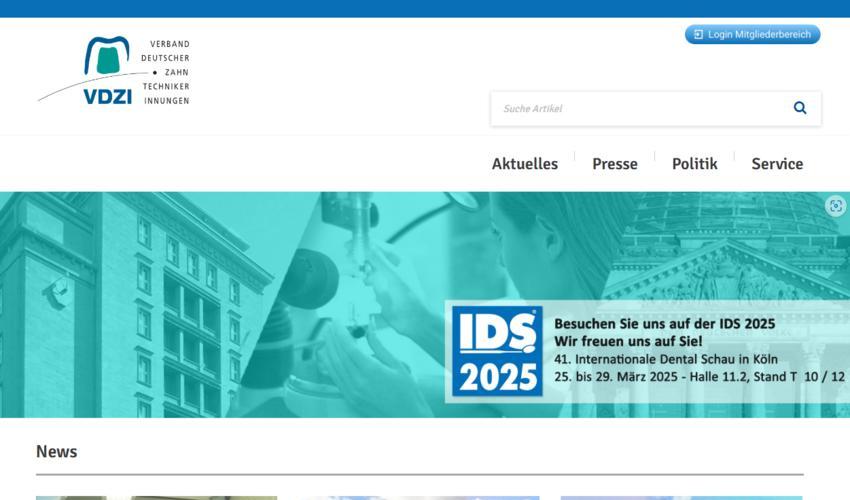Click the image search icon on banner
The image size is (850, 500).
(x=835, y=206)
